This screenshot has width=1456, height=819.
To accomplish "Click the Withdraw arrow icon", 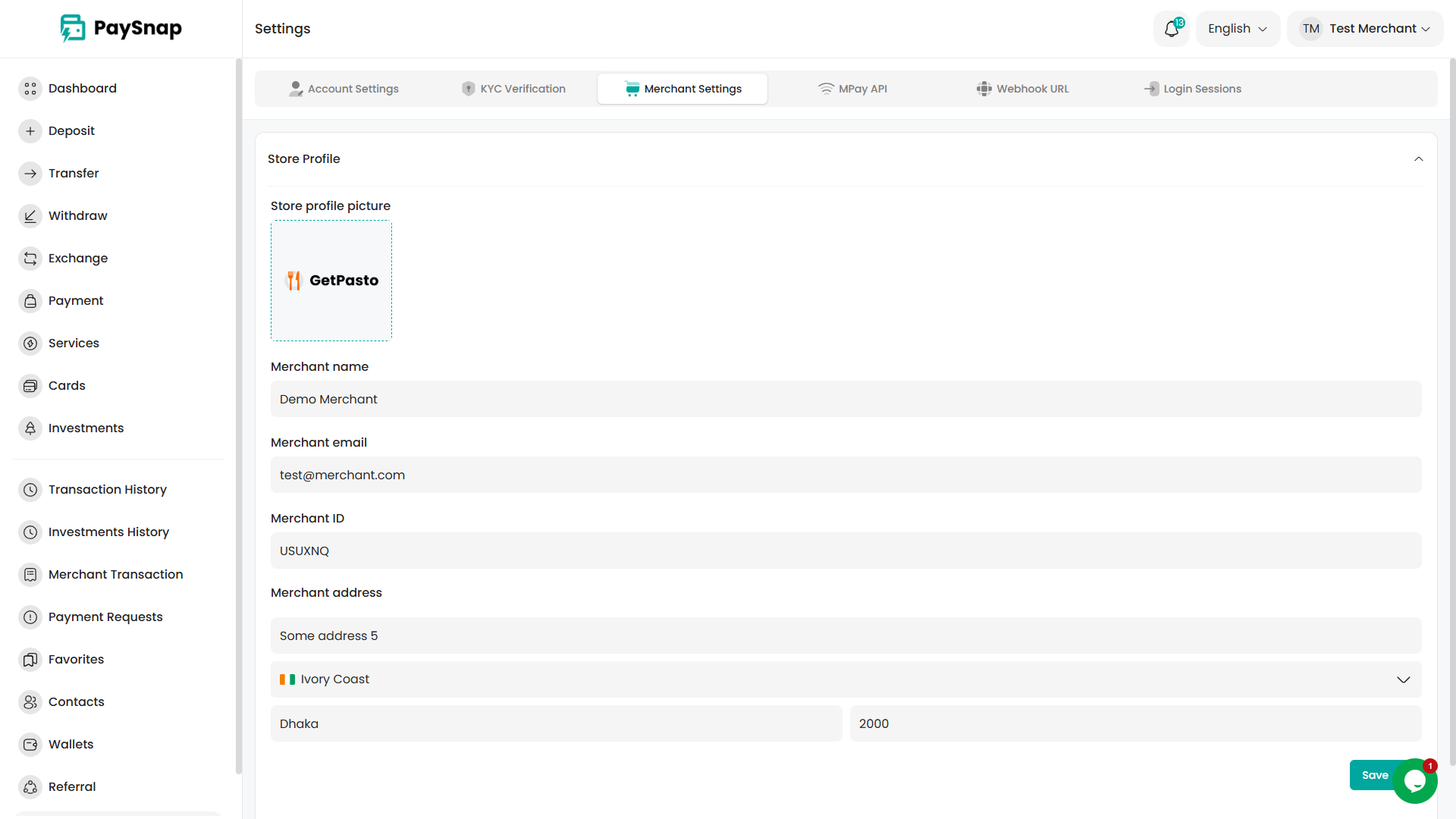I will (x=30, y=216).
